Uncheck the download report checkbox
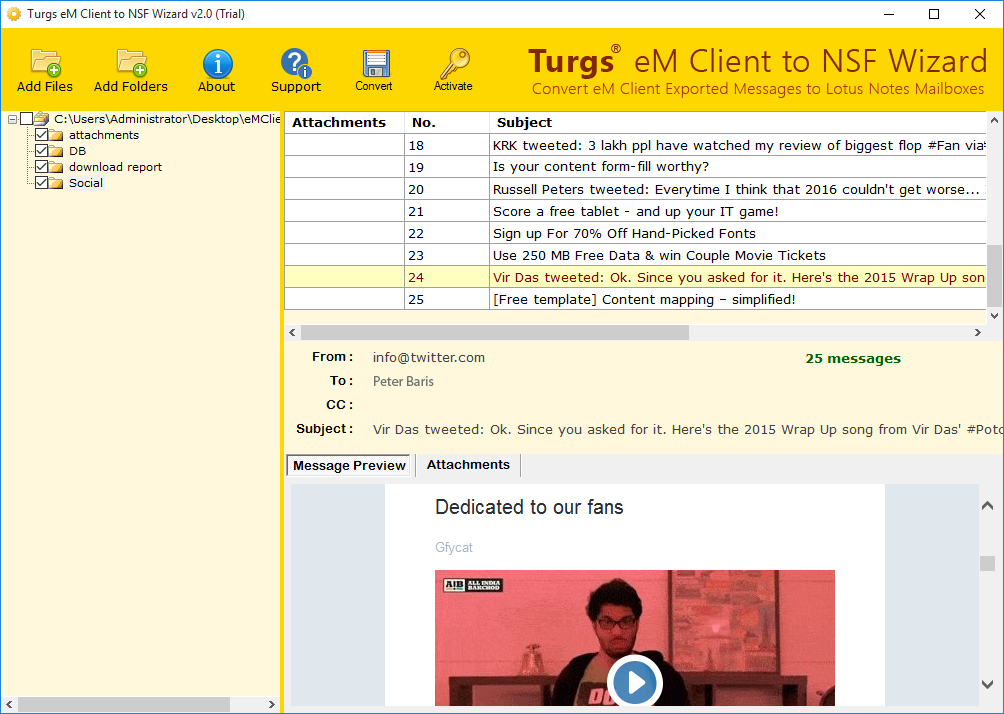This screenshot has width=1004, height=714. coord(42,166)
